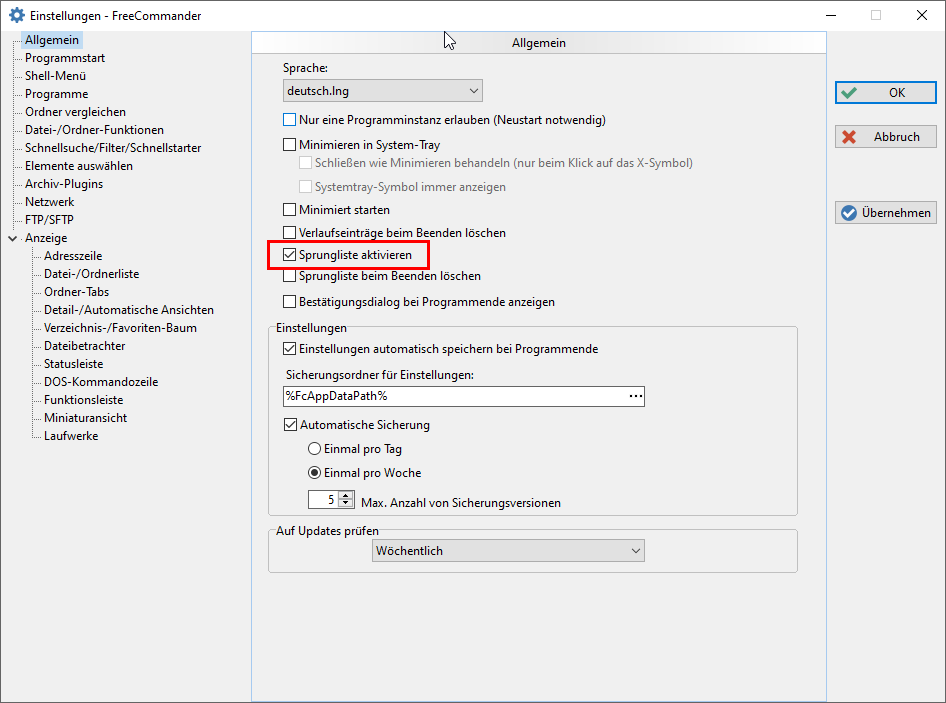Toggle 'Einstellungen automatisch speichern bei Programmende'
The height and width of the screenshot is (703, 946).
pyautogui.click(x=290, y=348)
